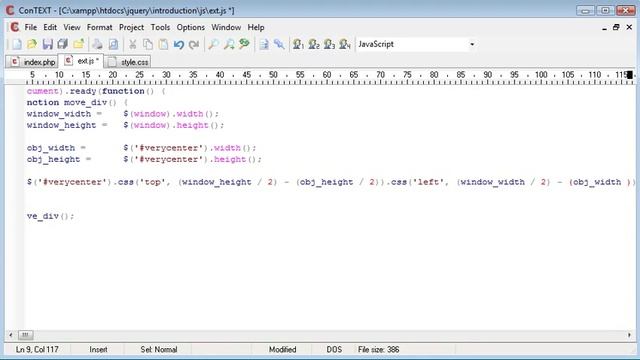Viewport: 640px width, 360px height.
Task: Run user command 1 icon
Action: 298,44
